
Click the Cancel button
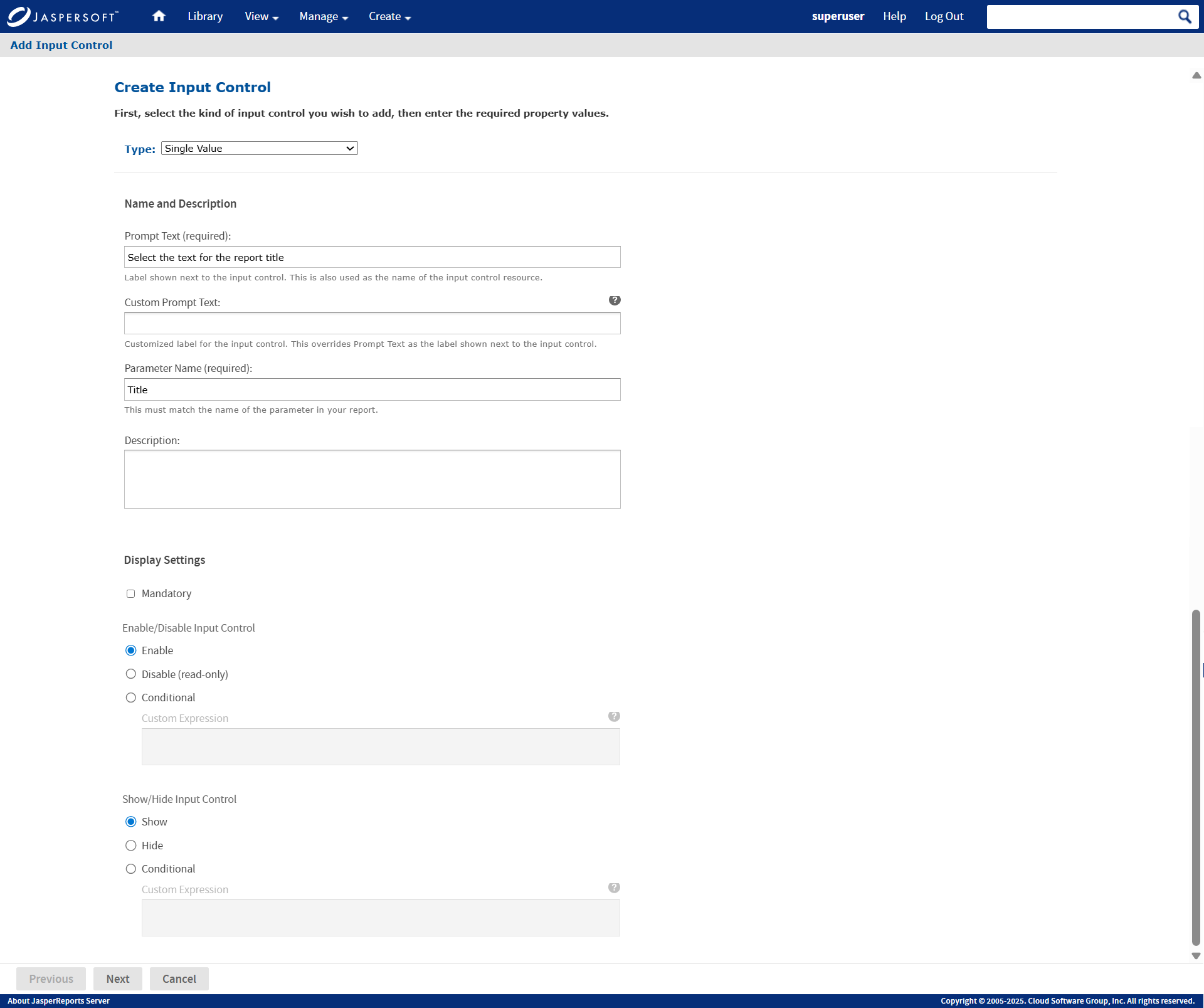click(179, 979)
